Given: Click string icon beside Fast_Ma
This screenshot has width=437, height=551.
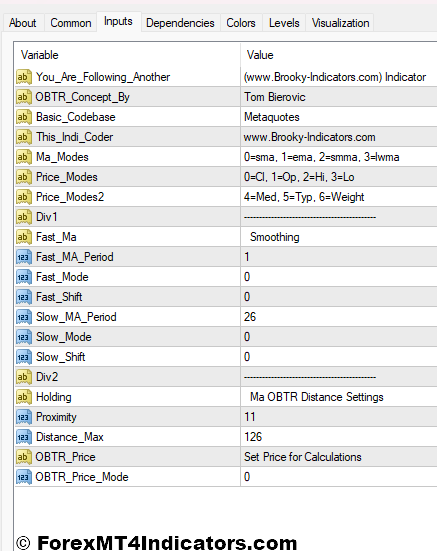Looking at the screenshot, I should pos(24,237).
